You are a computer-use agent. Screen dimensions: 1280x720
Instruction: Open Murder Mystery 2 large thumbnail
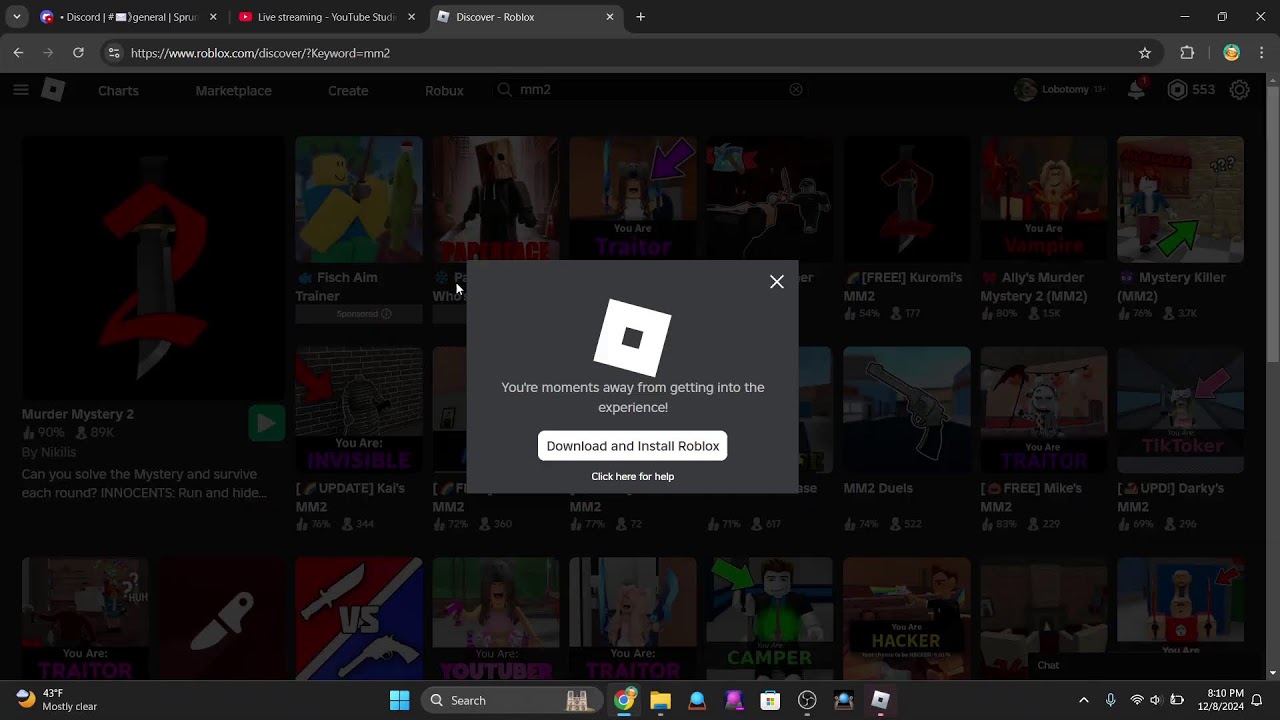click(153, 266)
